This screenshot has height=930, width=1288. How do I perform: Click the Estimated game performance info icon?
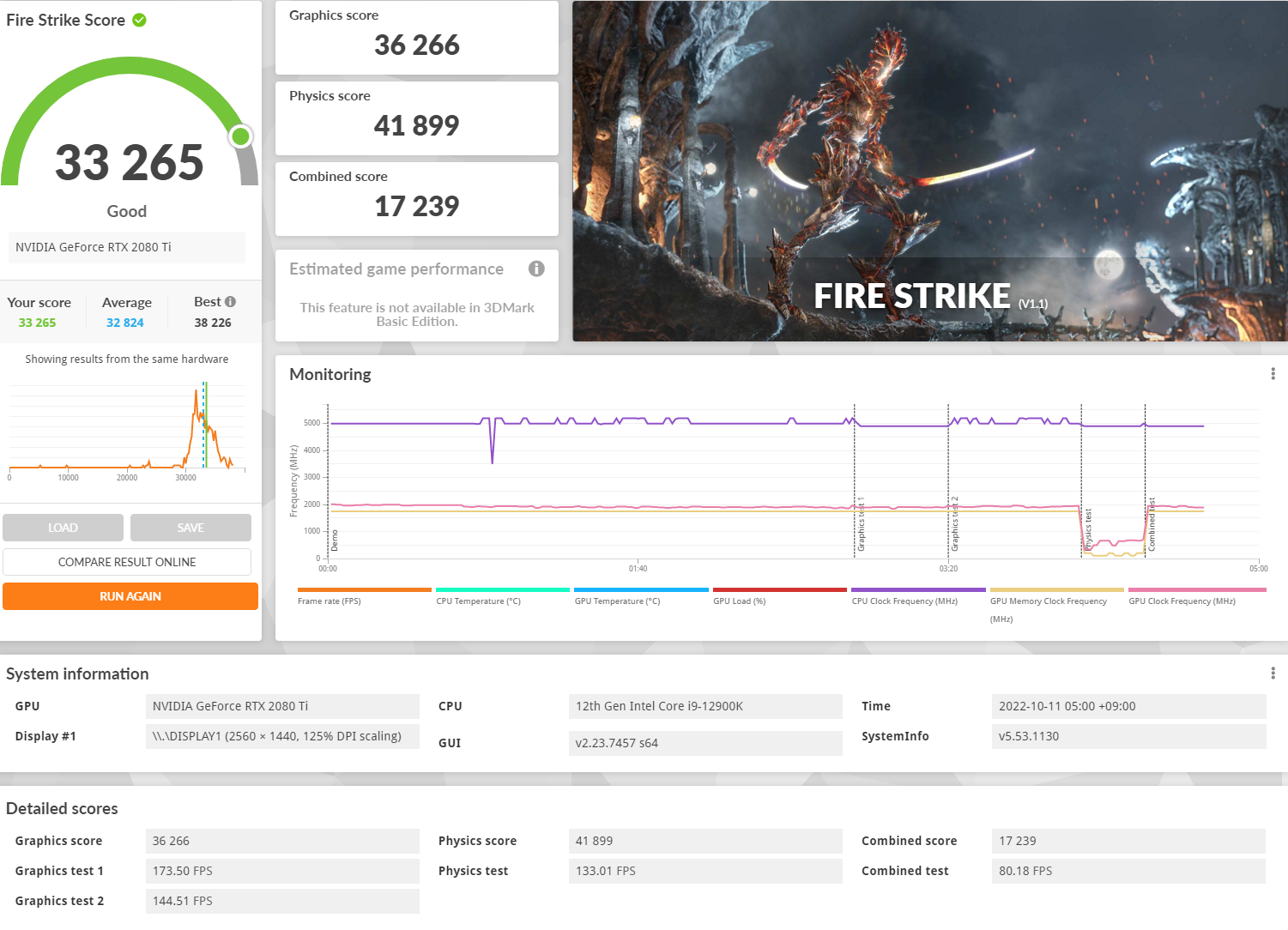pyautogui.click(x=536, y=269)
